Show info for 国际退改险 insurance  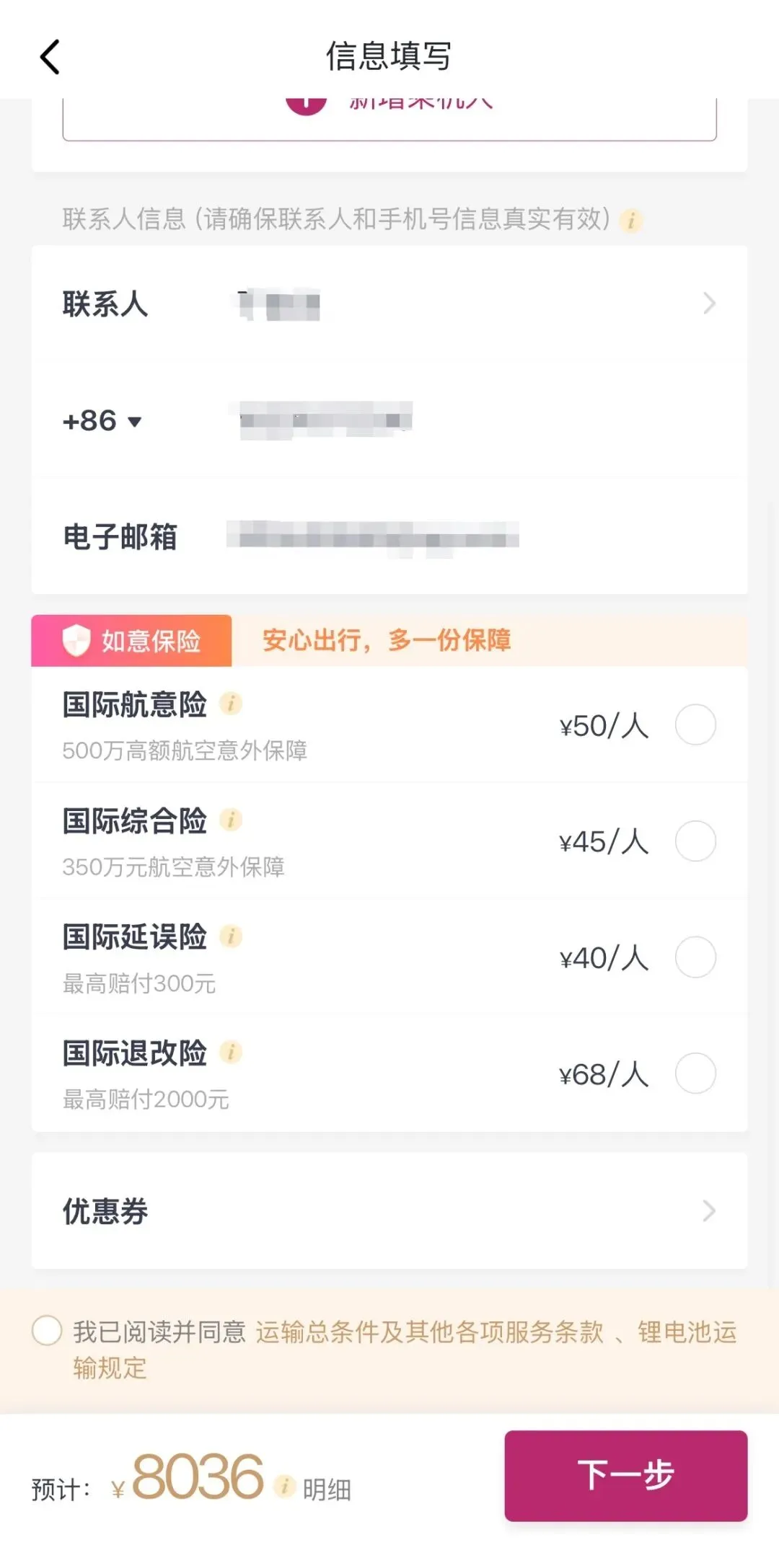coord(231,1053)
